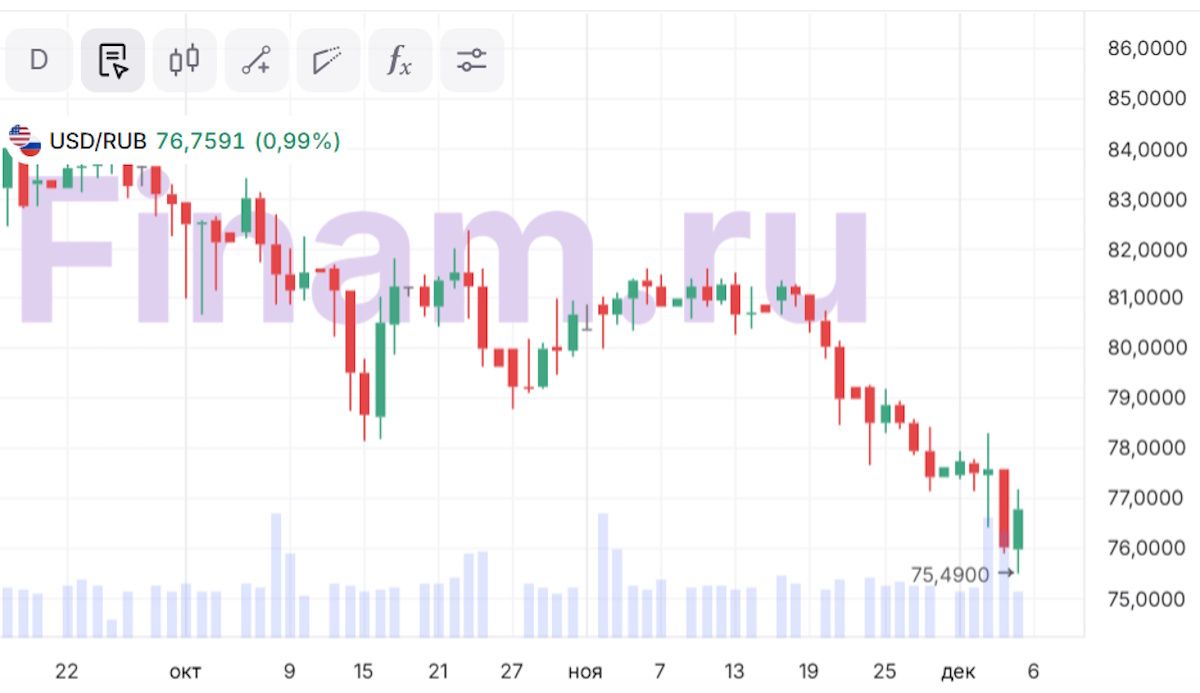Click the date label 15 on time axis
The image size is (1200, 693).
(363, 672)
